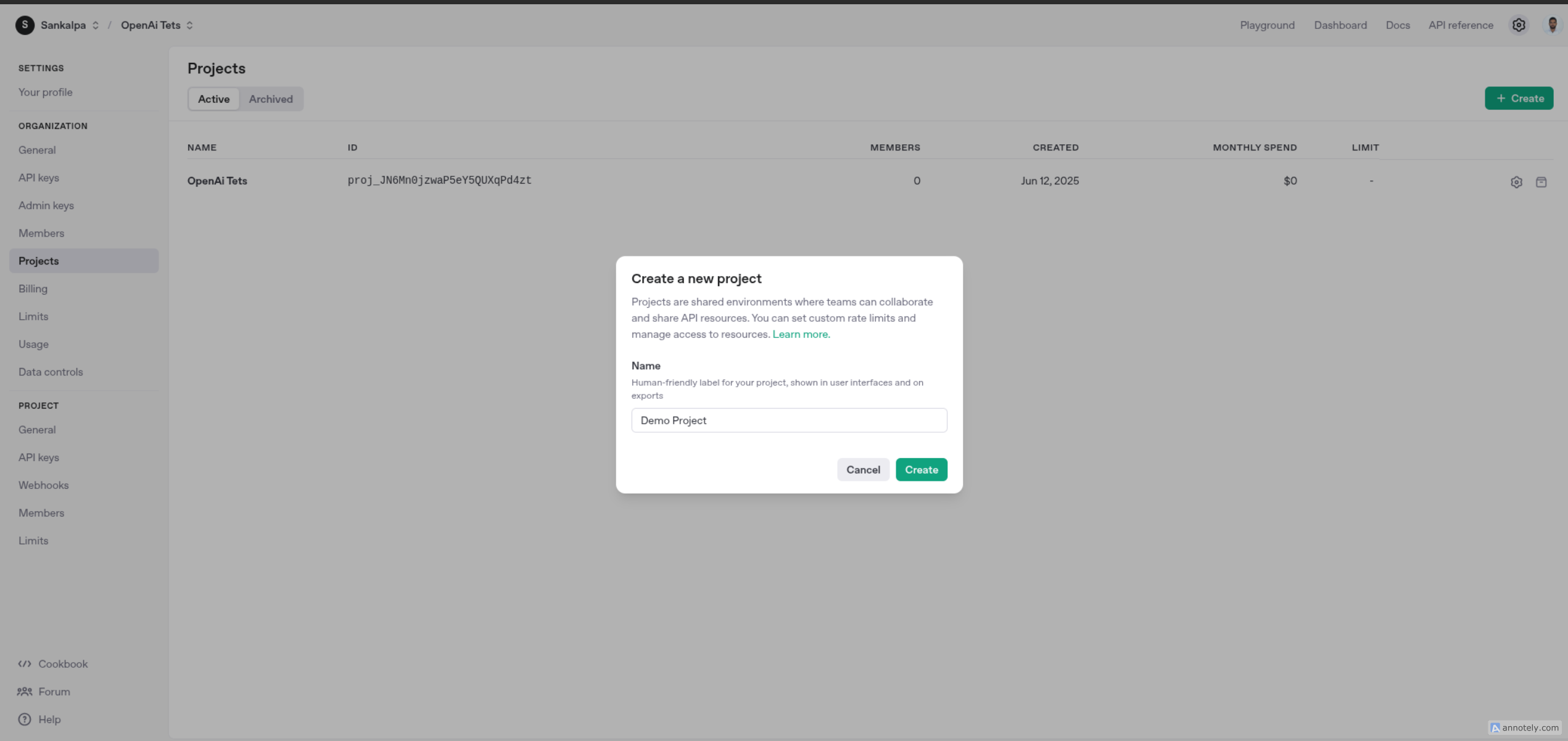The image size is (1568, 741).
Task: Switch to the Archived projects tab
Action: 270,99
